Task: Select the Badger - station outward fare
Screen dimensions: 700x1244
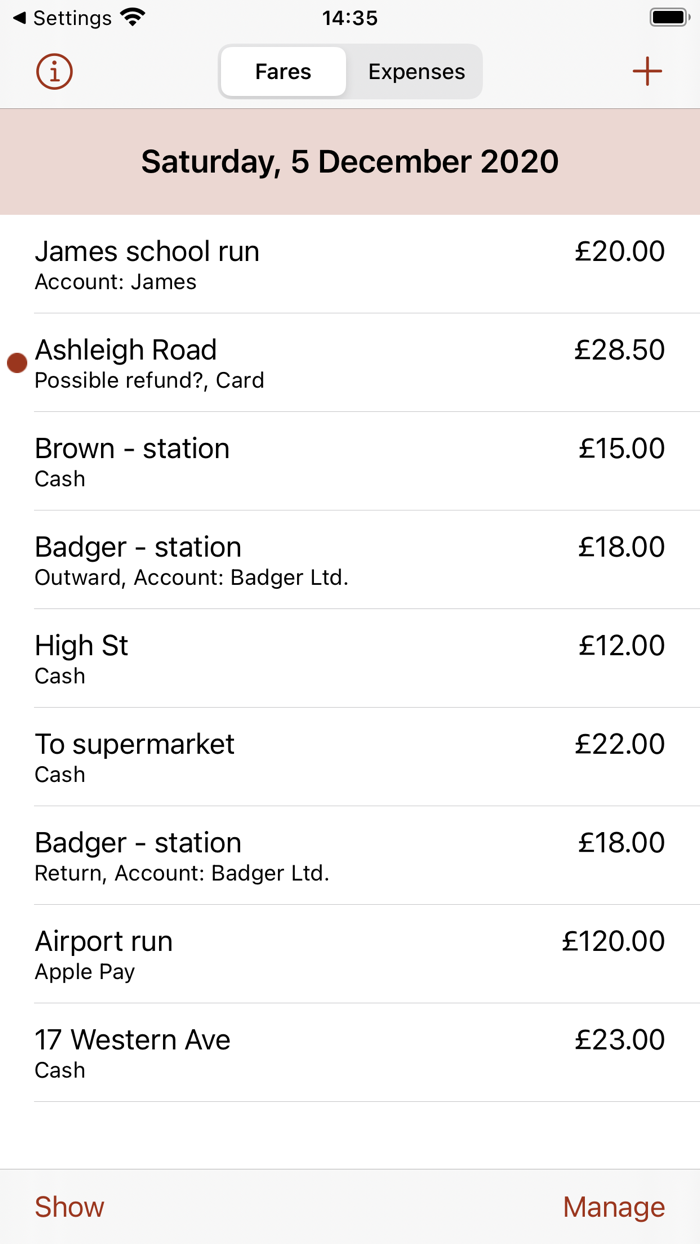Action: pos(350,560)
